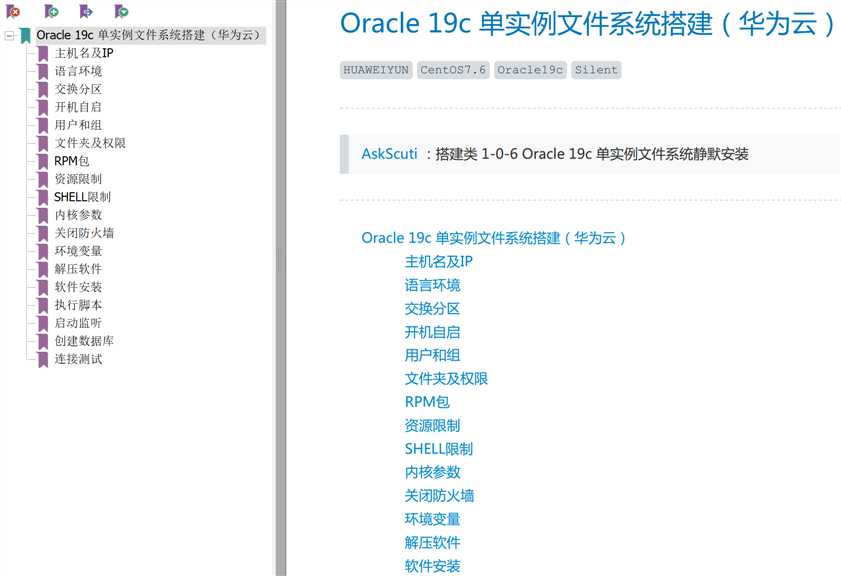Click the purple bookmark icon beside SHELL限制
841x576 pixels.
(43, 197)
